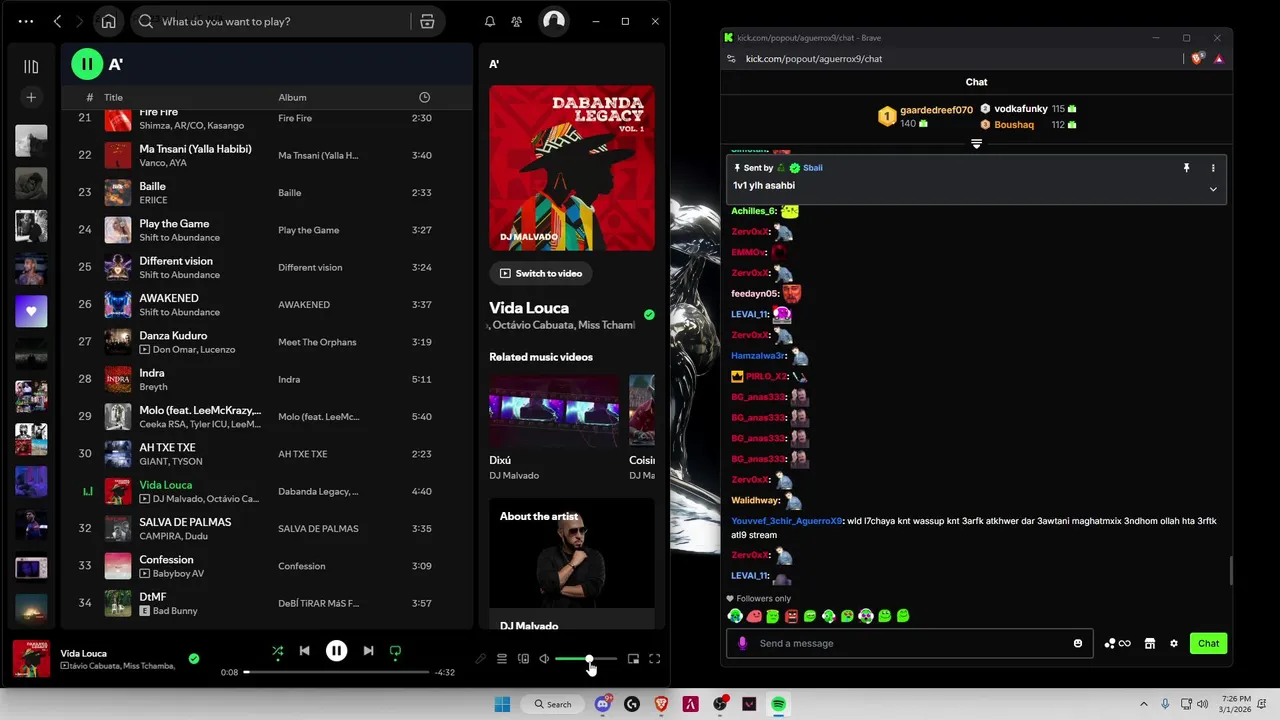Click gaardedreef070 top gifter name

(x=936, y=110)
